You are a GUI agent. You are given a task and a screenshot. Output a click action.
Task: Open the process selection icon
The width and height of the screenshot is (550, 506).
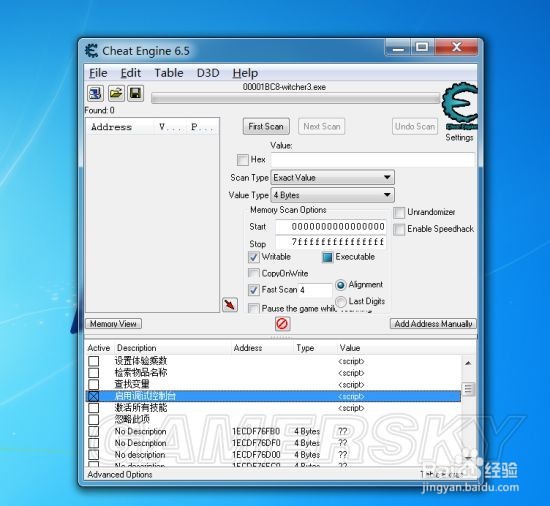(95, 93)
